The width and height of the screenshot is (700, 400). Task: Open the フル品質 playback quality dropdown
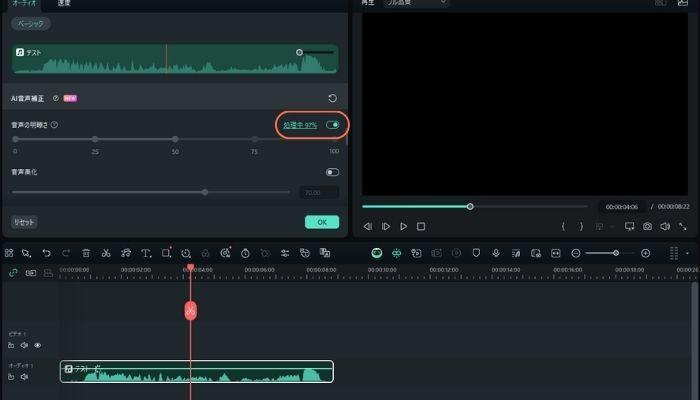(x=418, y=3)
